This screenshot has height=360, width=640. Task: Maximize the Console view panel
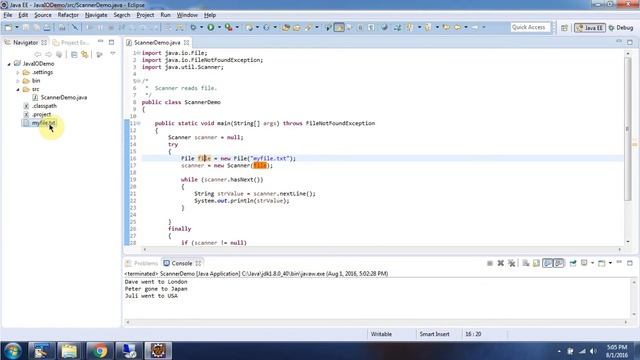tap(630, 263)
